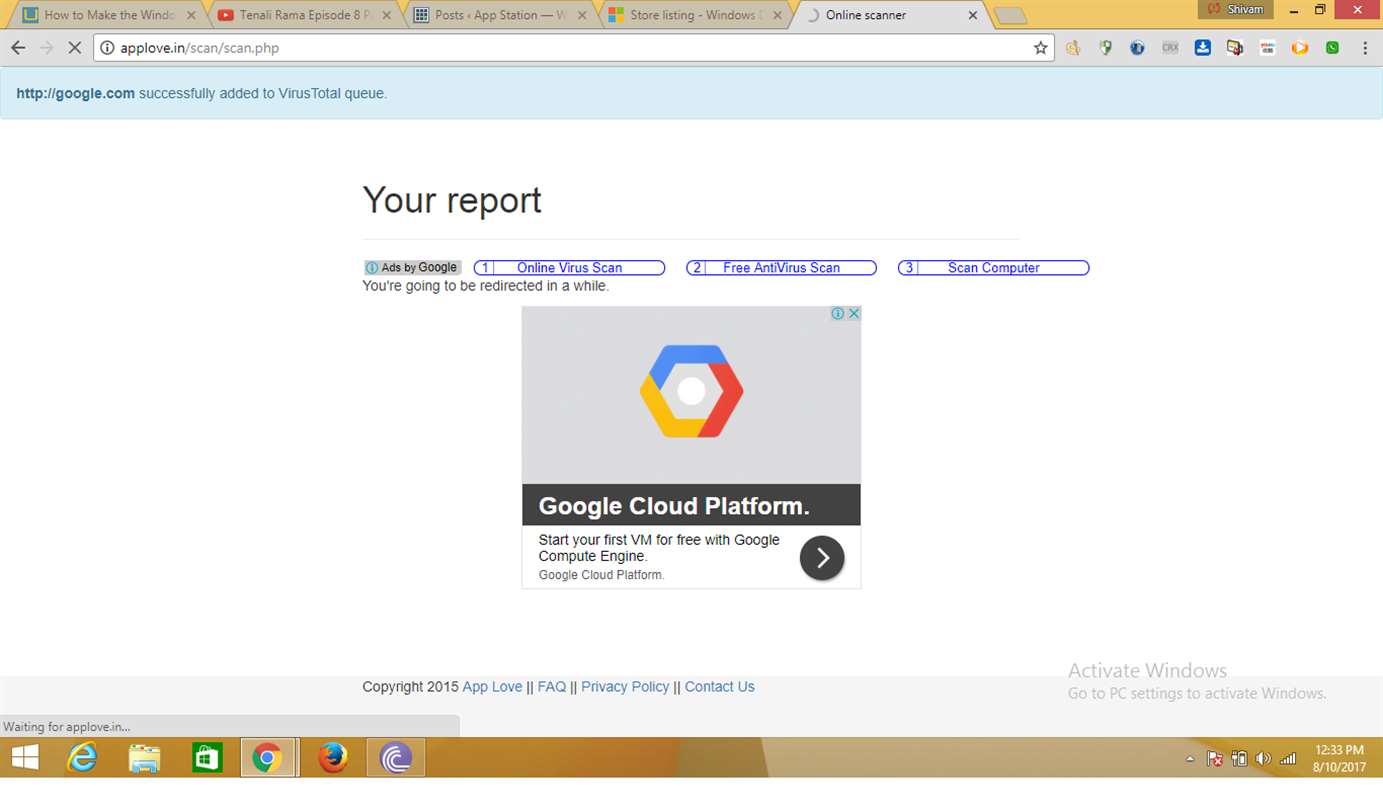This screenshot has height=810, width=1383.
Task: Click the orange play button extension
Action: [1300, 48]
